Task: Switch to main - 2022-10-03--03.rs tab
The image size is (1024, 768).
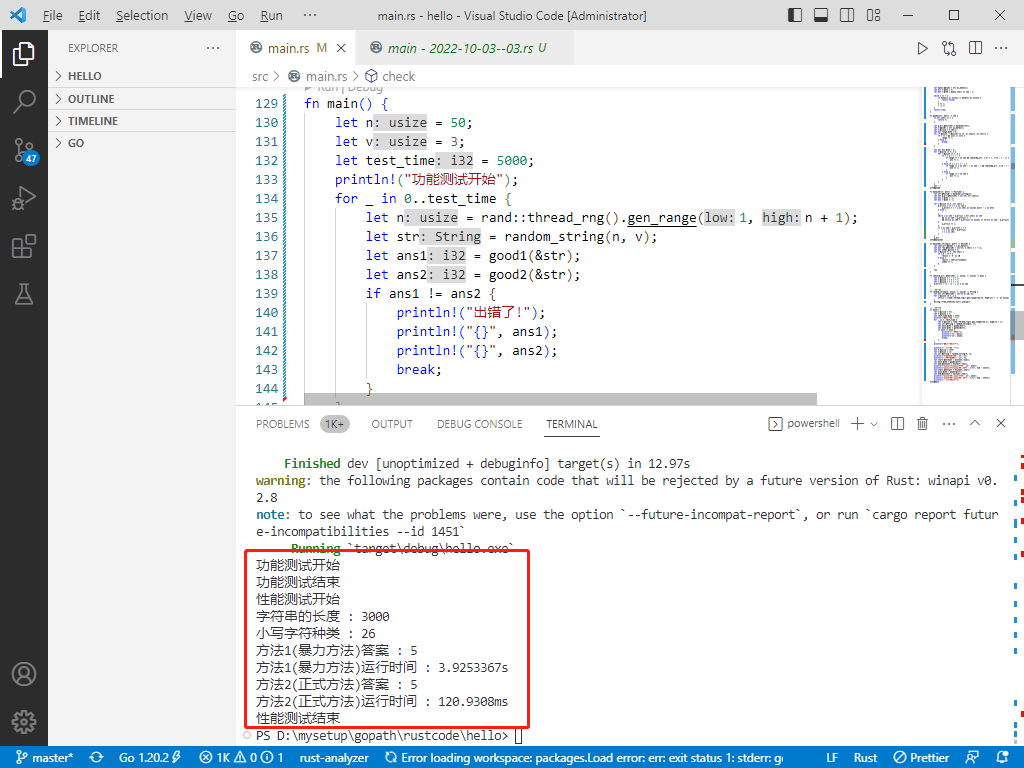Action: pos(465,48)
